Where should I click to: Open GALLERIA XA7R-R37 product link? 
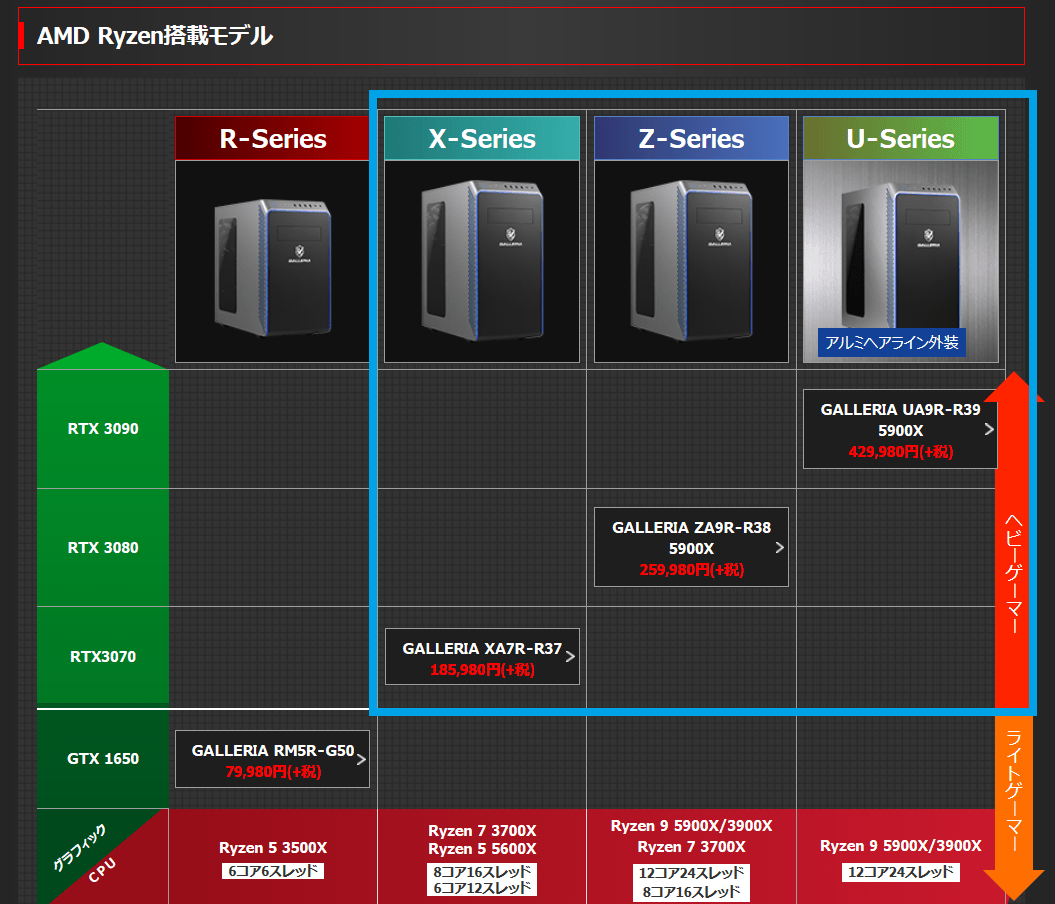point(482,656)
